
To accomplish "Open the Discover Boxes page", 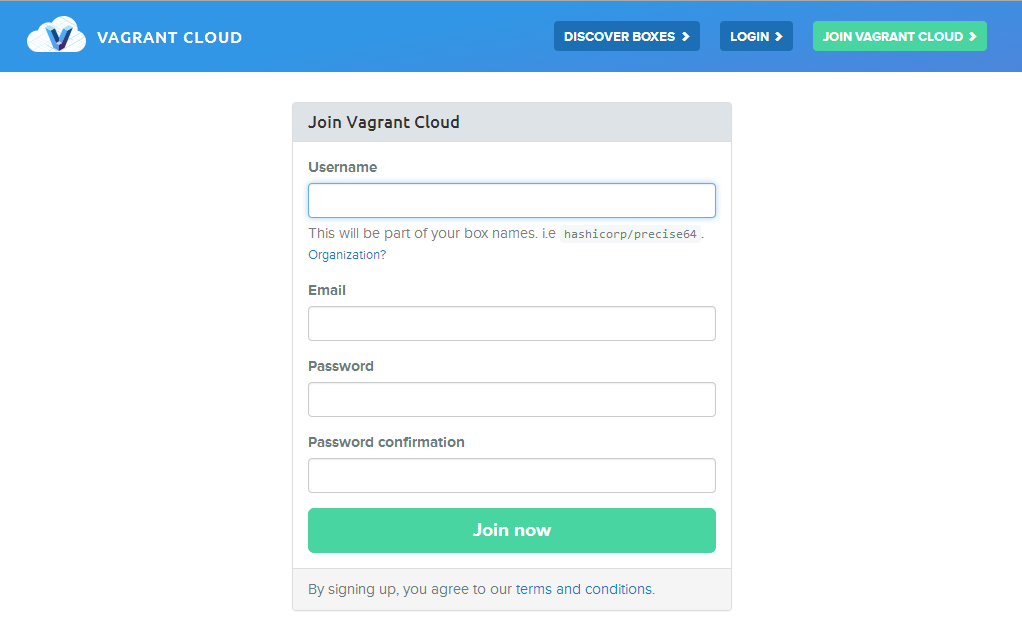I will (x=620, y=37).
